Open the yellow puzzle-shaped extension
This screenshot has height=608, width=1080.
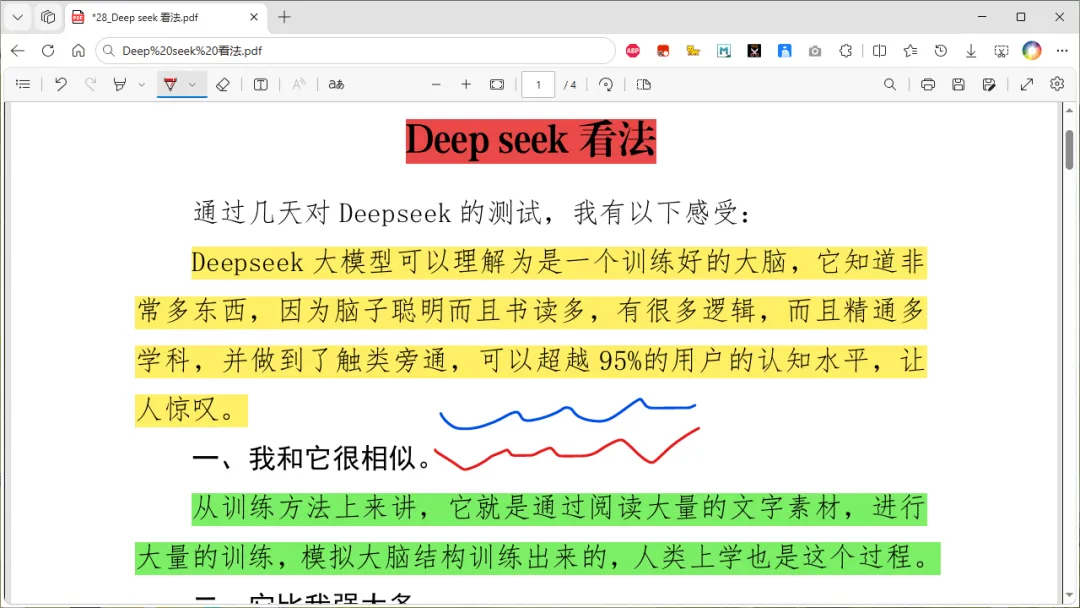(x=694, y=50)
